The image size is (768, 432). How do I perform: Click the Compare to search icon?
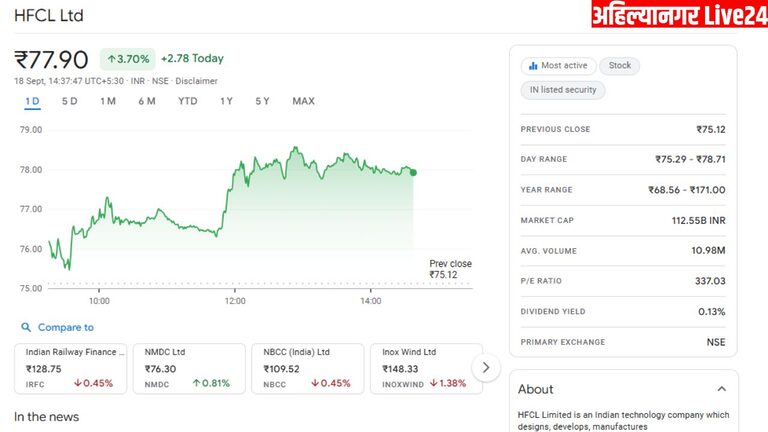pos(25,327)
